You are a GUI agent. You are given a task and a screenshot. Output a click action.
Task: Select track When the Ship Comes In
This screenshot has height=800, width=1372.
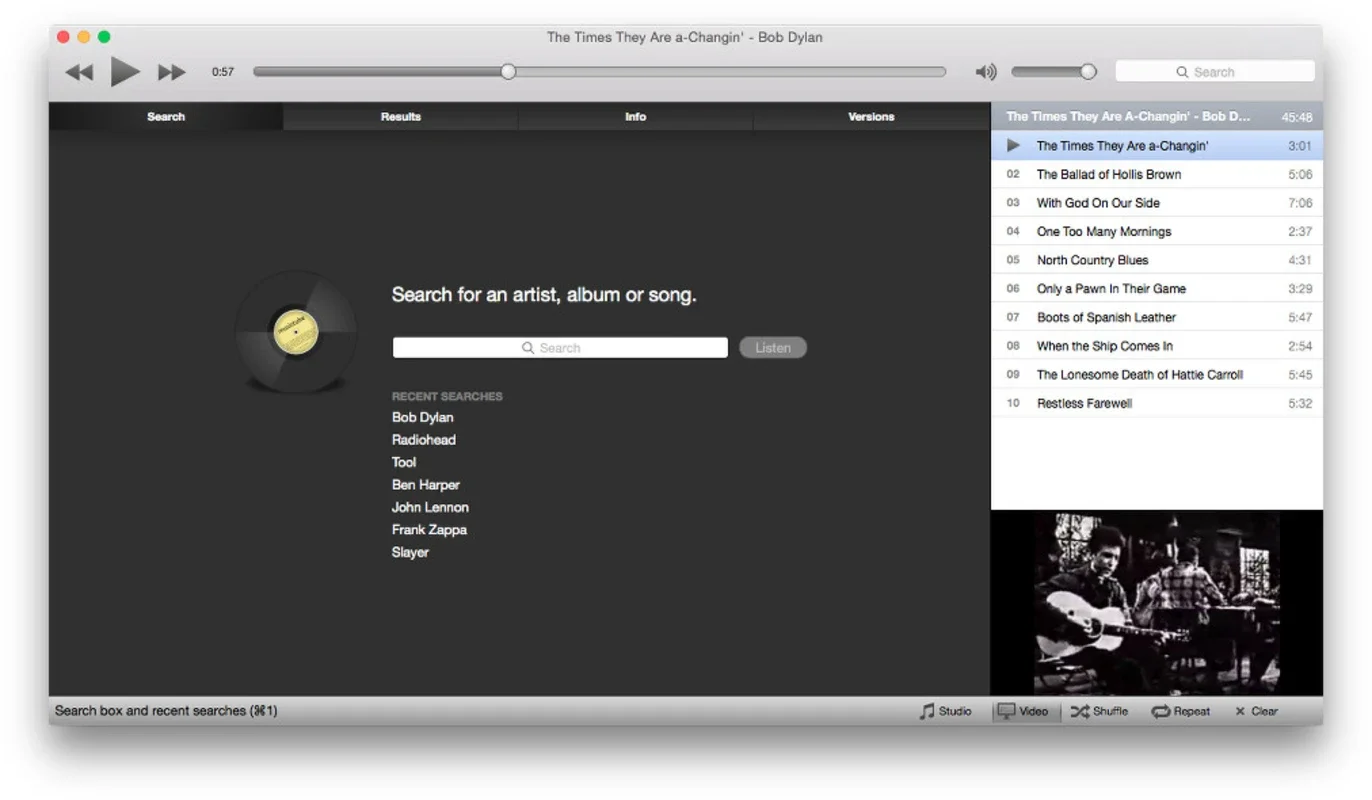coord(1157,346)
